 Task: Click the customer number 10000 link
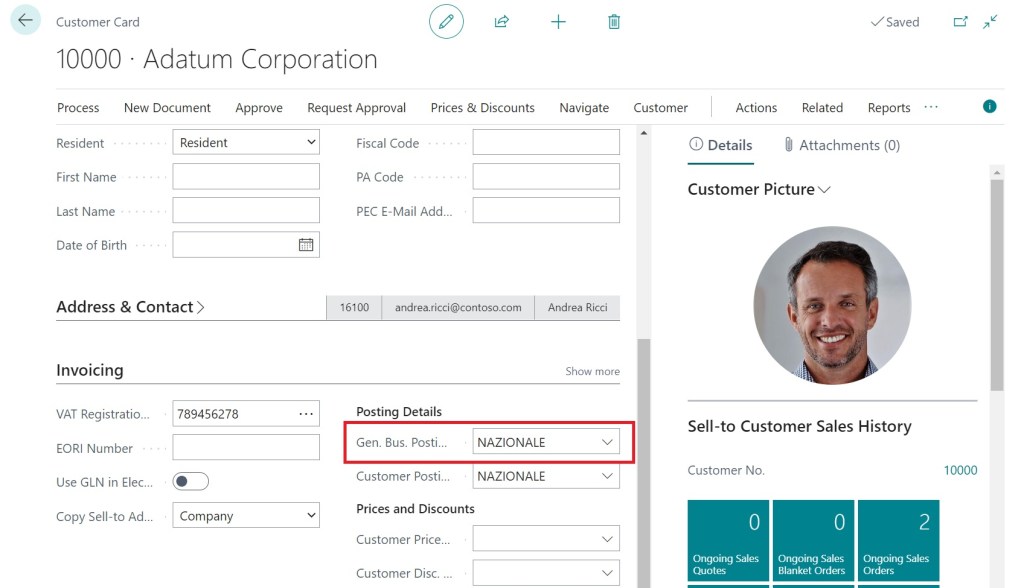pos(960,470)
